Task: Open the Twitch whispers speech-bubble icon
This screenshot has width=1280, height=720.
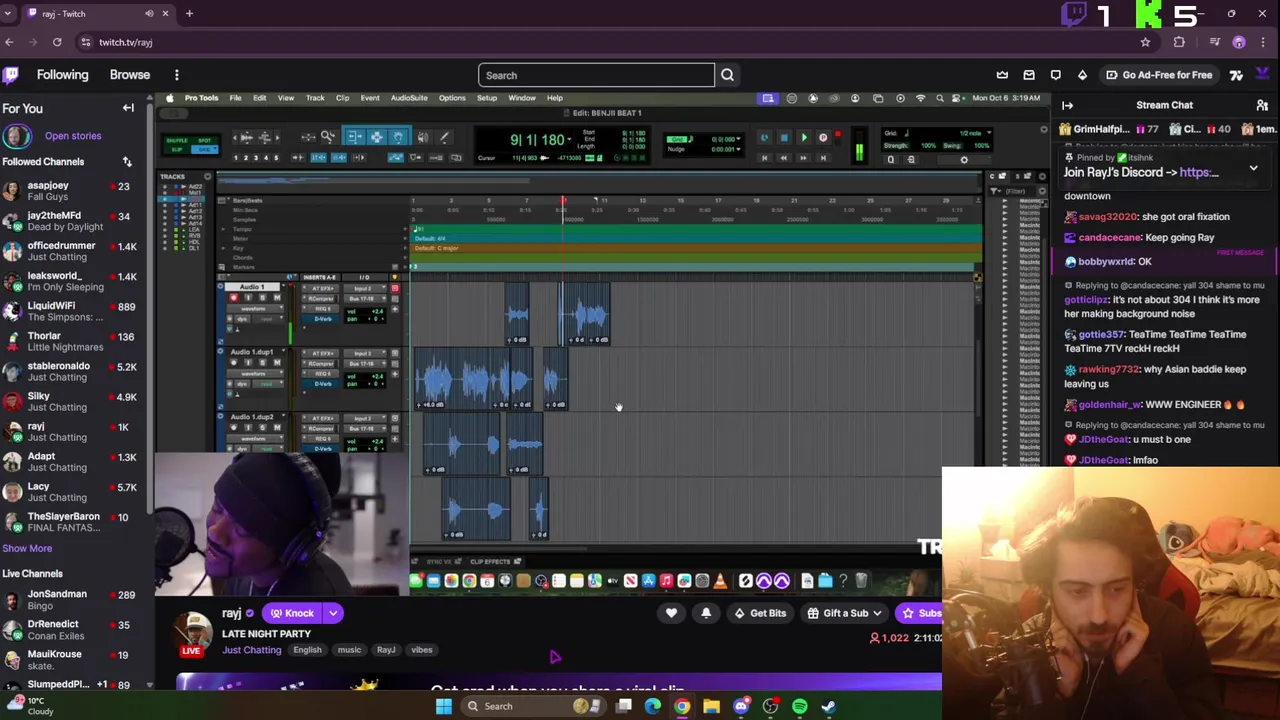Action: coord(1055,75)
